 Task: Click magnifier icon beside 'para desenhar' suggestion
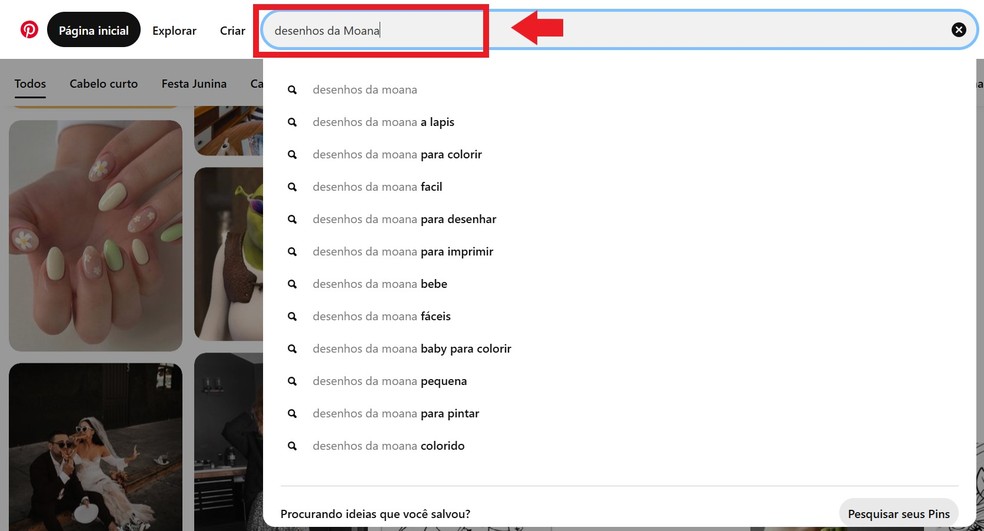coord(292,219)
